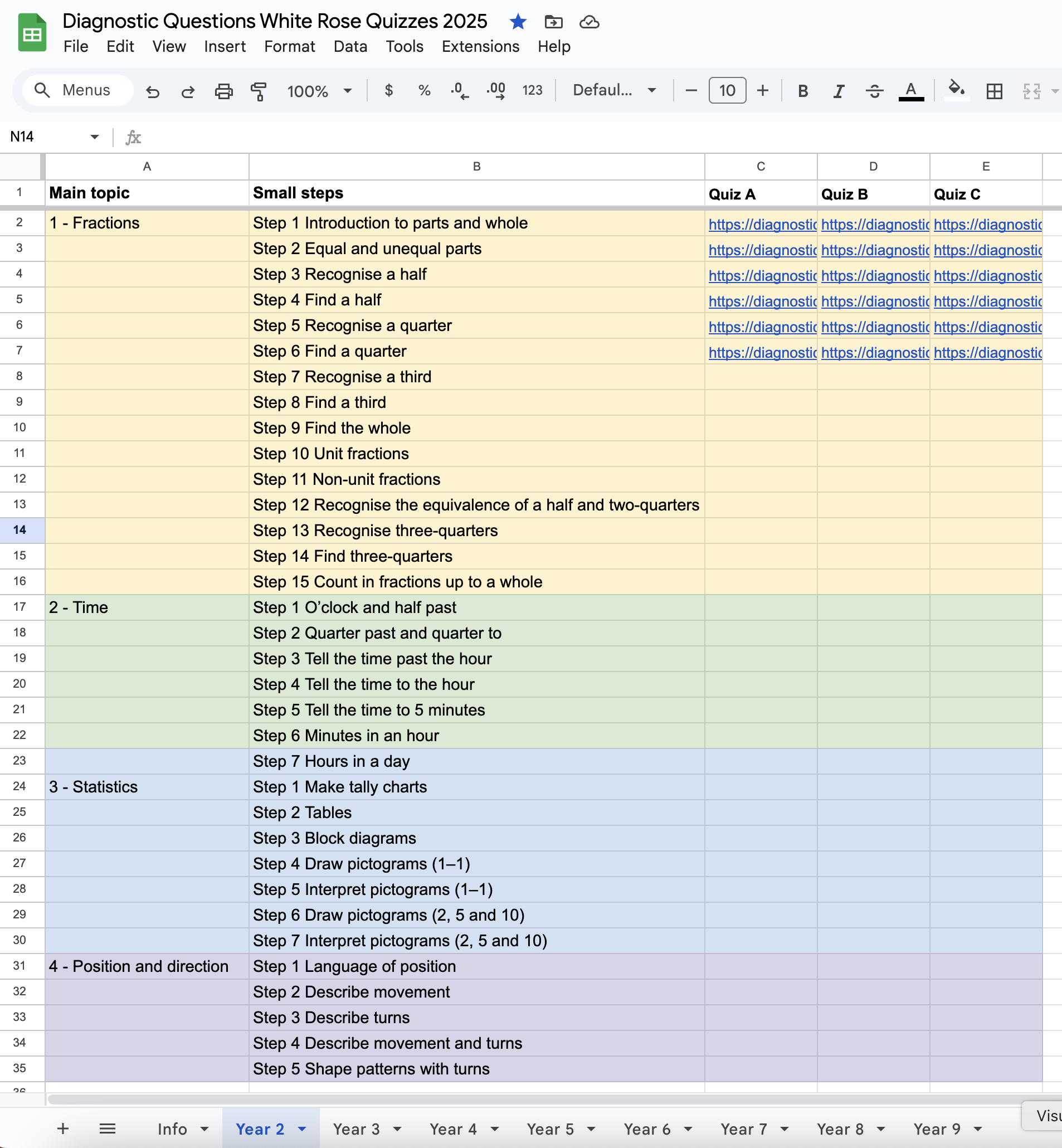The image size is (1062, 1148).
Task: Open Quiz A link for Step 1
Action: pos(762,224)
